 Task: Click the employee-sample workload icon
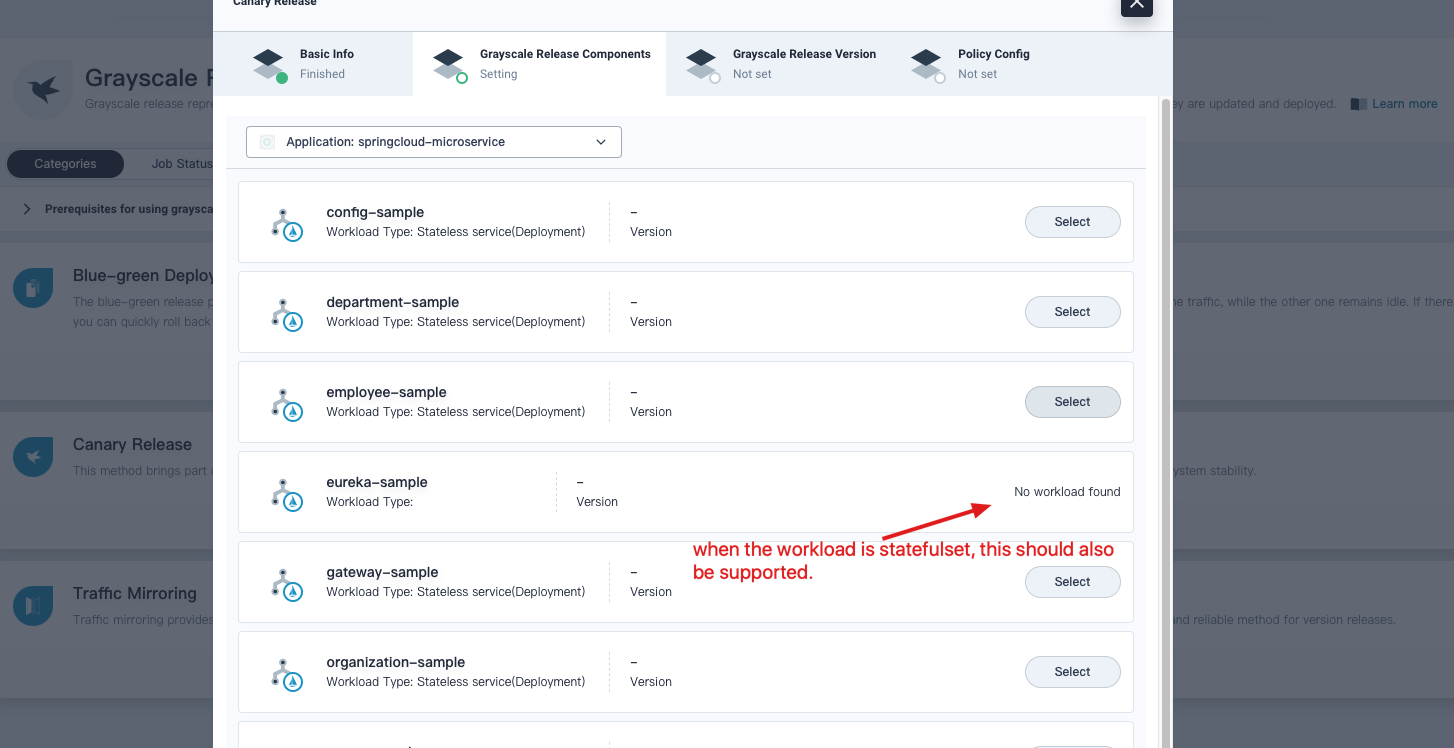(289, 401)
